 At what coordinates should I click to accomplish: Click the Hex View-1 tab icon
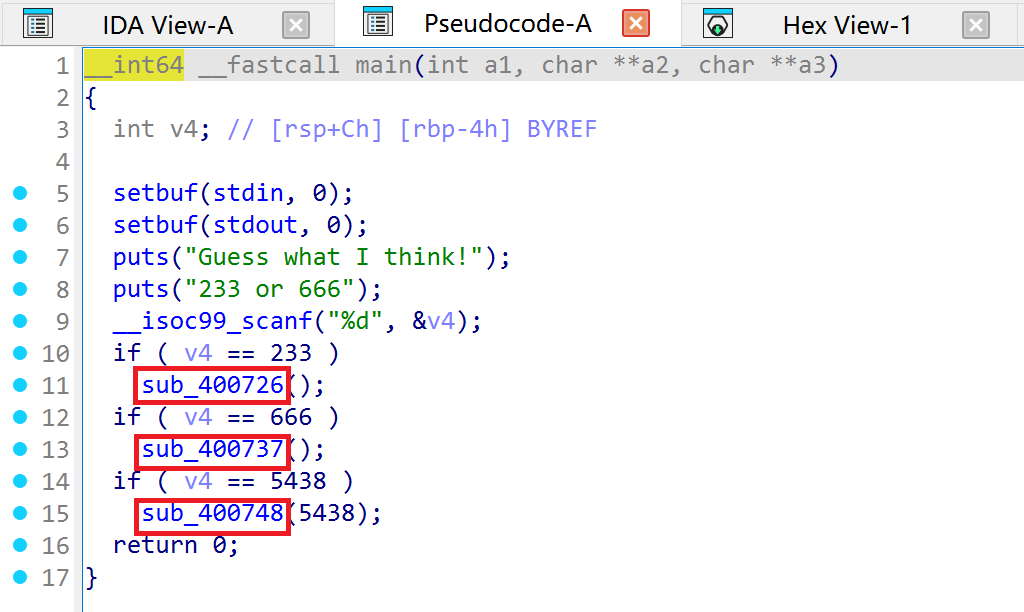(718, 25)
